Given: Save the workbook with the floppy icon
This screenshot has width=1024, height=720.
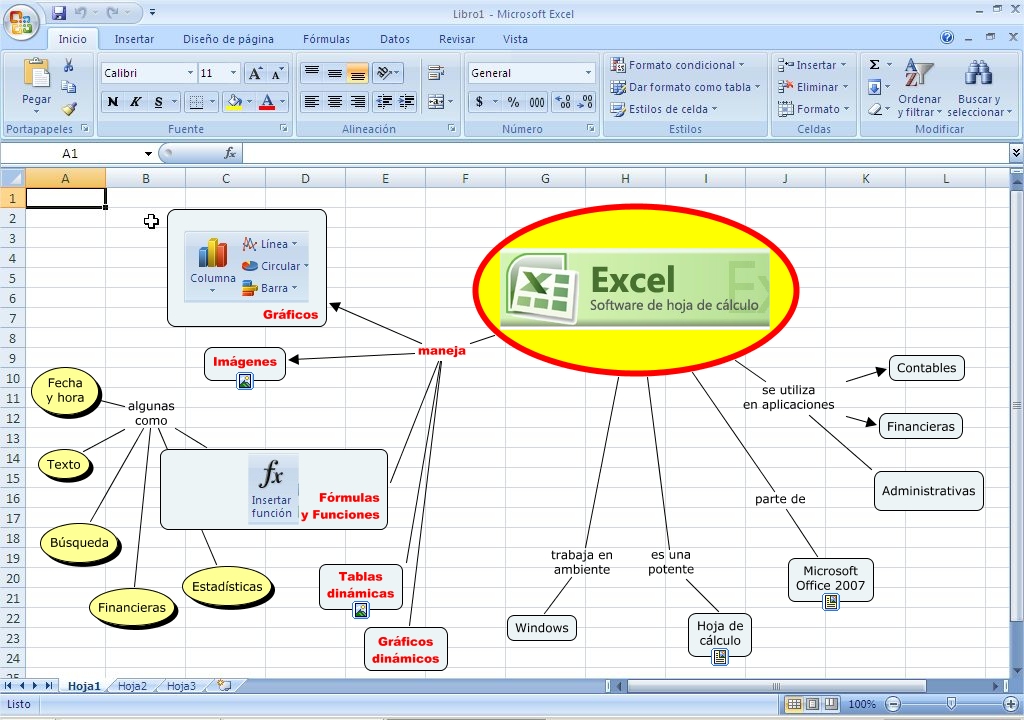Looking at the screenshot, I should 59,12.
